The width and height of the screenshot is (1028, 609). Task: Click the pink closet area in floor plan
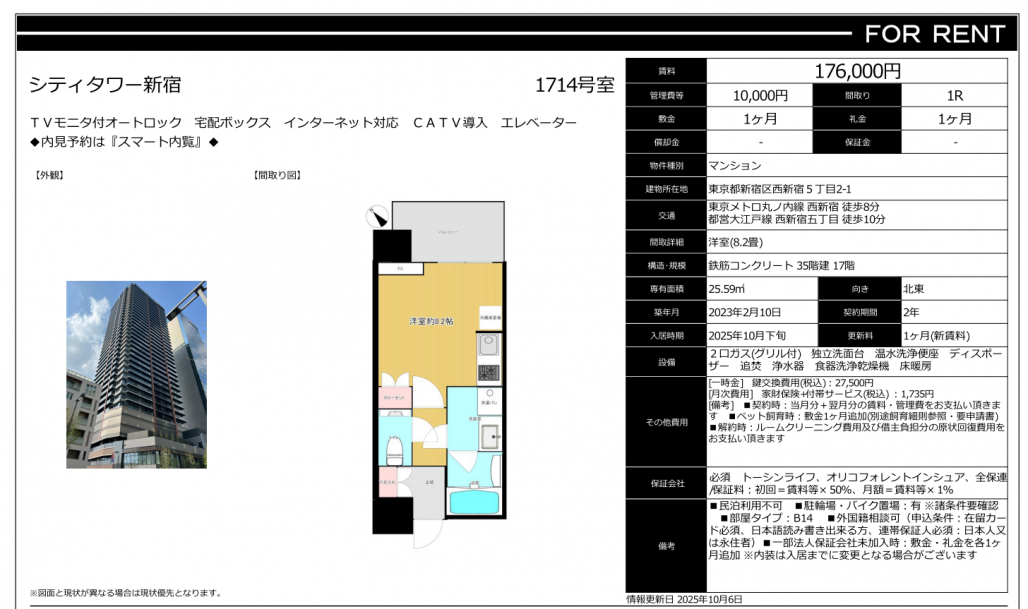392,399
